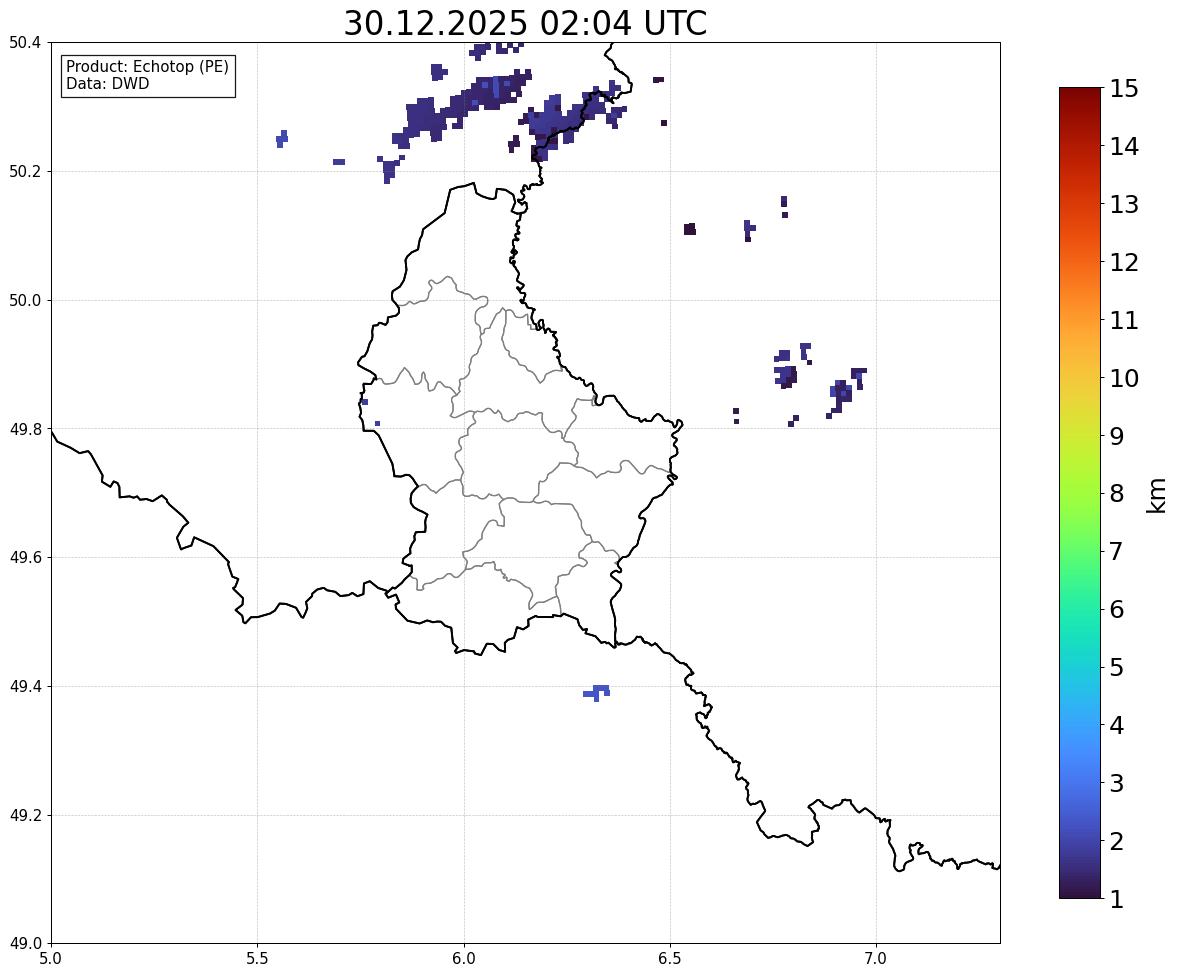Click the latitude axis label 50.0
This screenshot has width=1178, height=976.
click(x=24, y=301)
